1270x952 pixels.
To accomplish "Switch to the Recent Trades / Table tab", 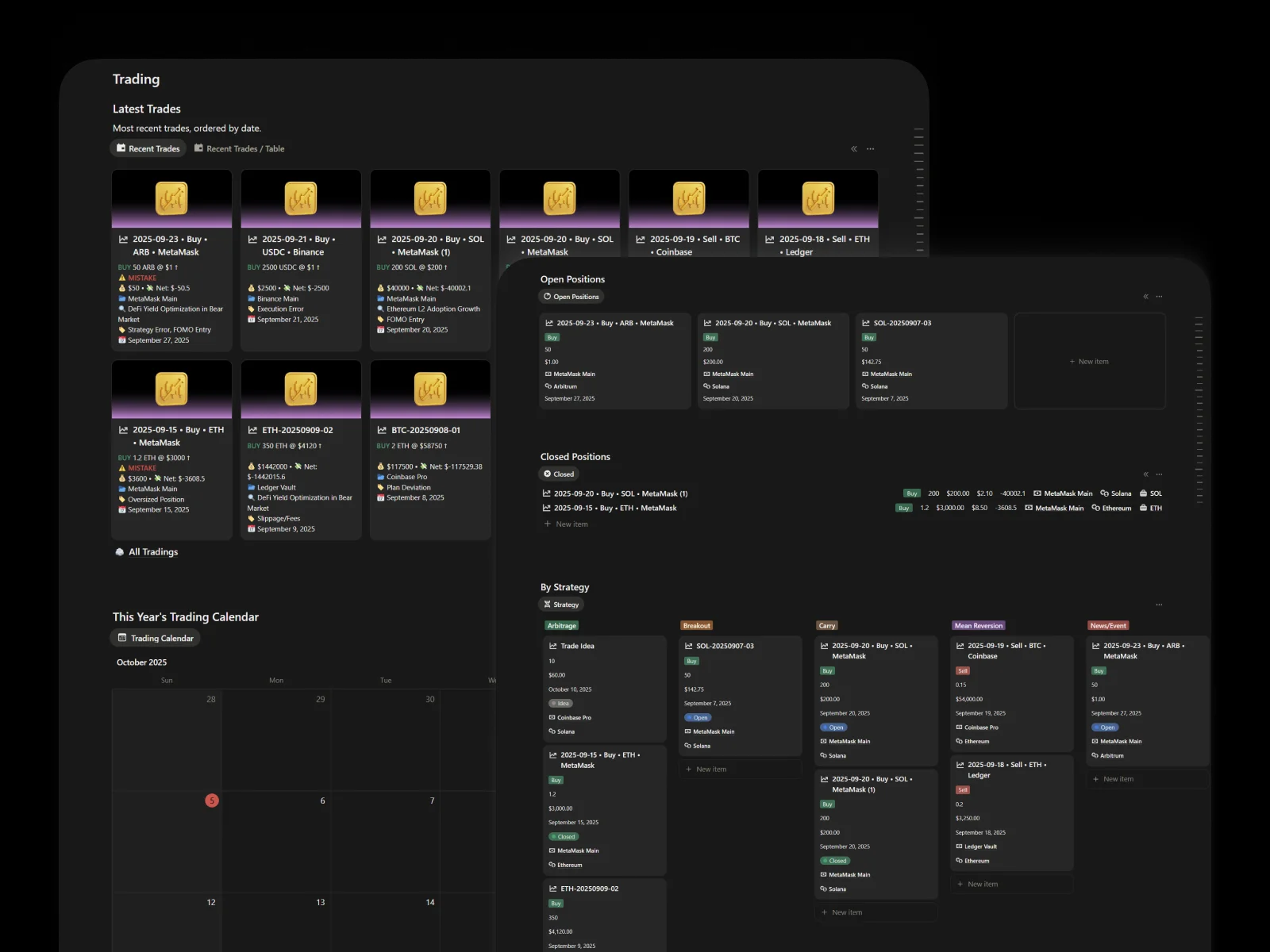I will 240,149.
